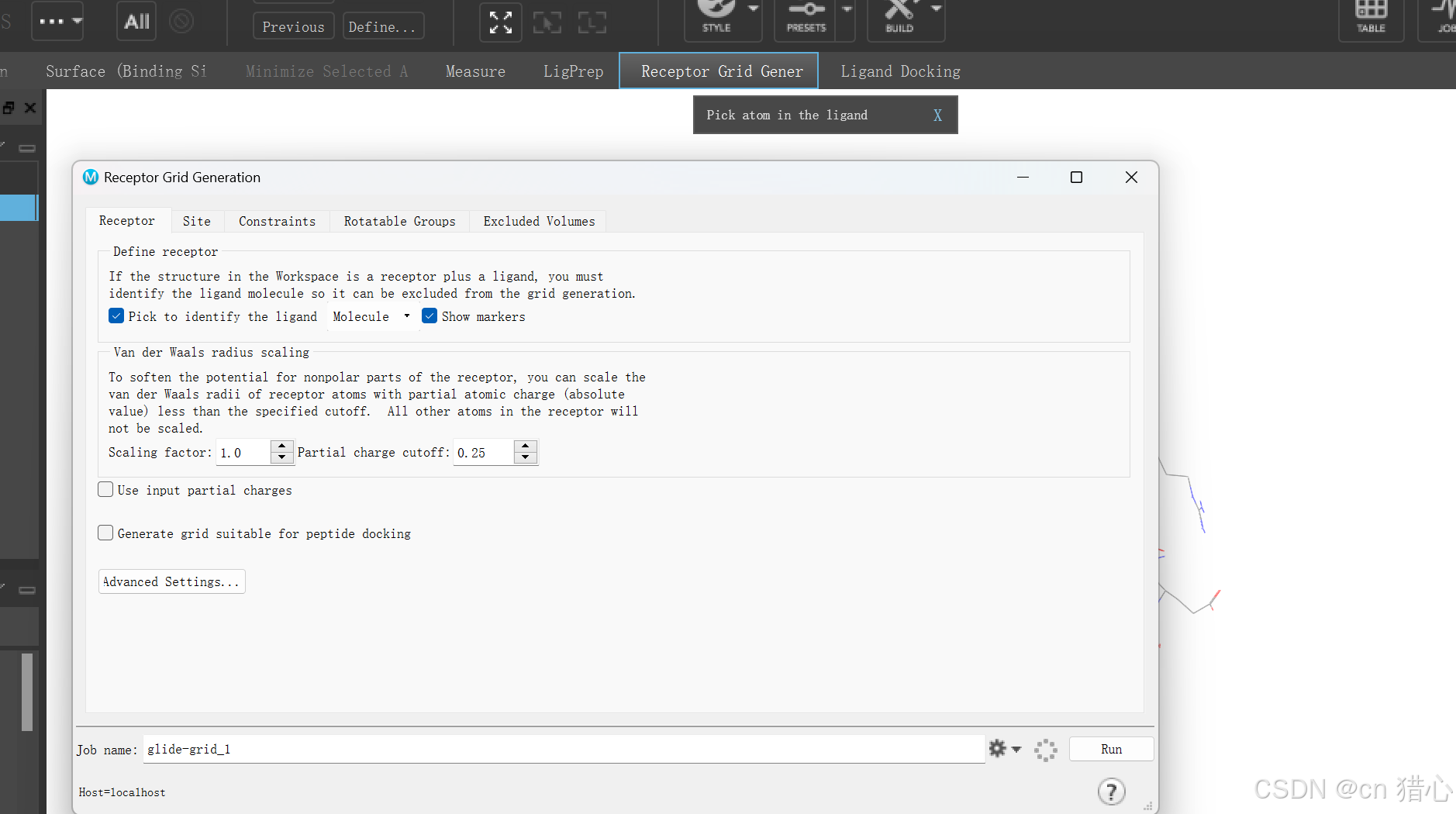Maximize the Receptor Grid Generation dialog

[1076, 178]
